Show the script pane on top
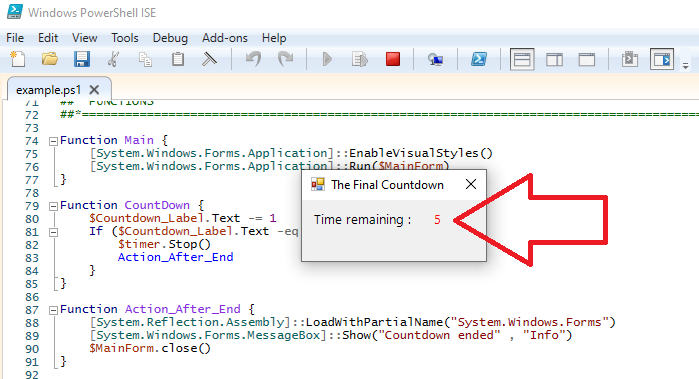 [x=522, y=59]
